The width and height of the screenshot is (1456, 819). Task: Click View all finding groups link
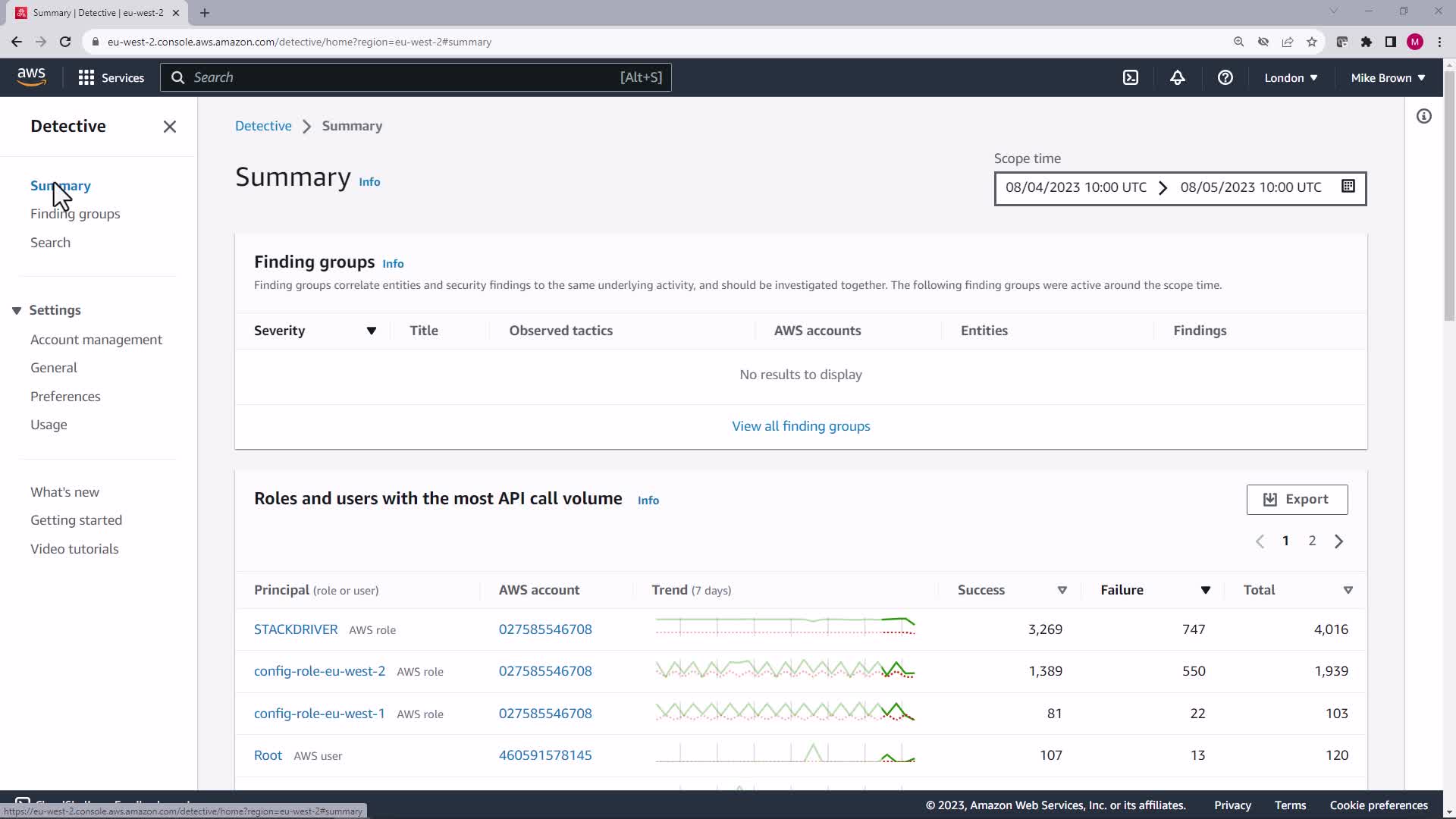(800, 426)
